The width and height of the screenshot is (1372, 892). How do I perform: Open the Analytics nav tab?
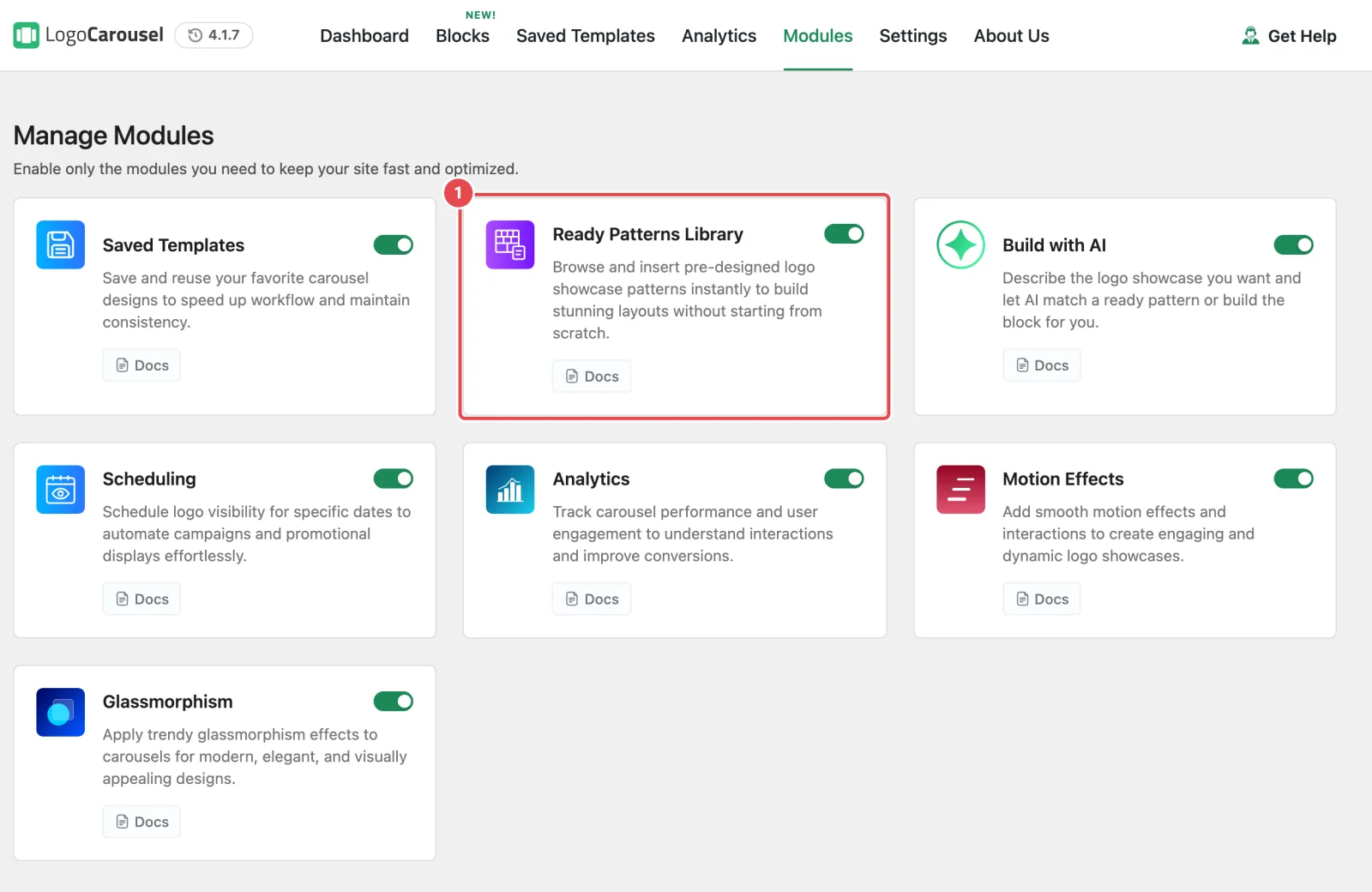point(719,36)
